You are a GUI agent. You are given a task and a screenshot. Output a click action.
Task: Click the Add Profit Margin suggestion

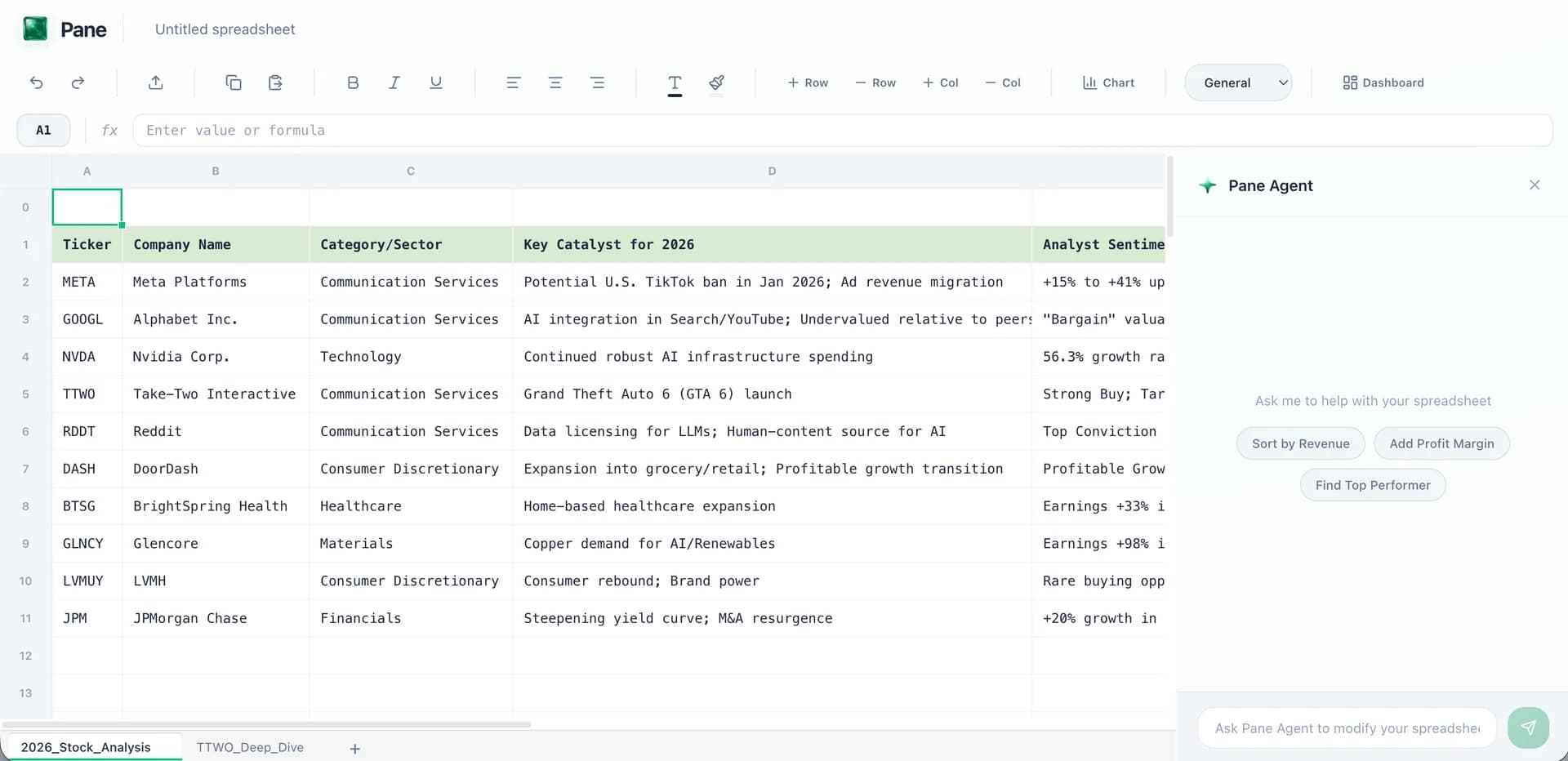[x=1441, y=443]
